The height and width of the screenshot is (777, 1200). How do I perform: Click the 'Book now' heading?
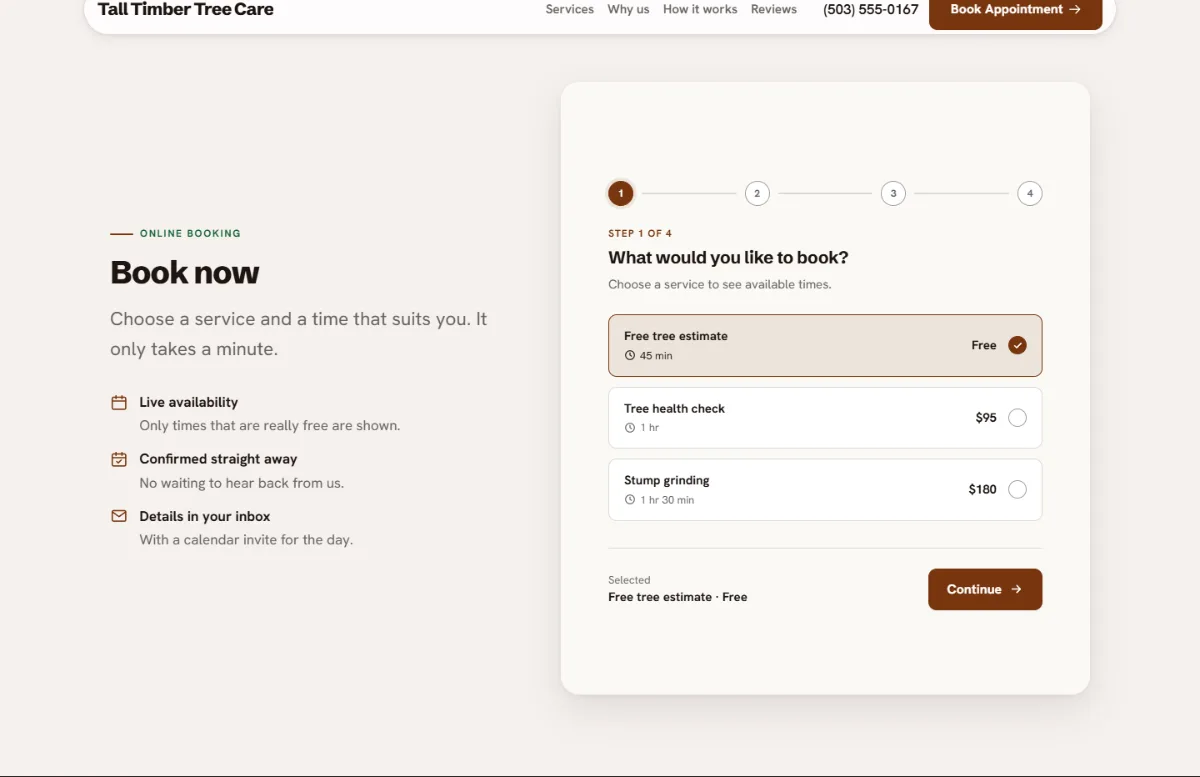(x=185, y=273)
